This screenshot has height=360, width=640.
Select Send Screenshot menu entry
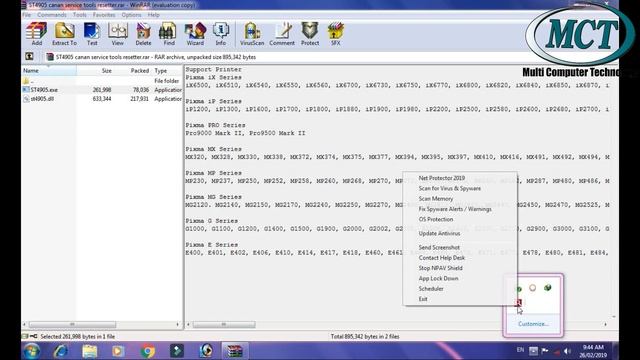pyautogui.click(x=439, y=247)
